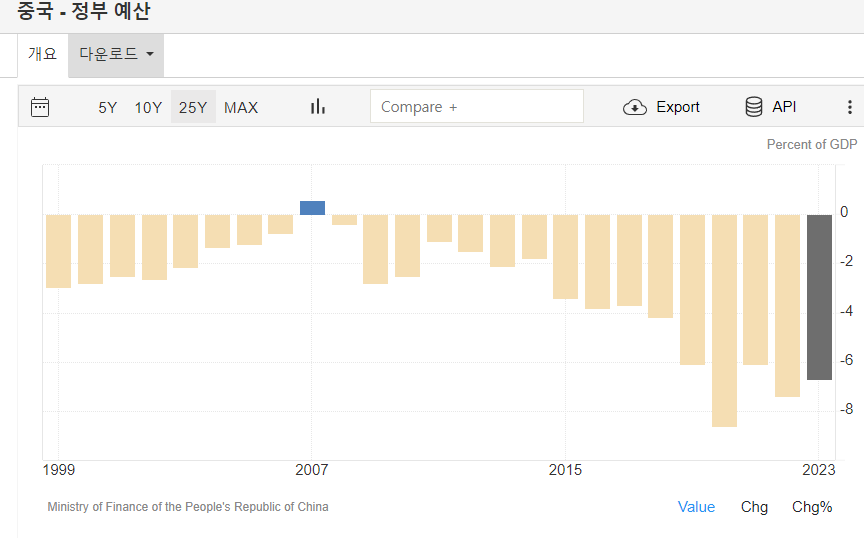Open the calendar date range picker

tap(40, 107)
